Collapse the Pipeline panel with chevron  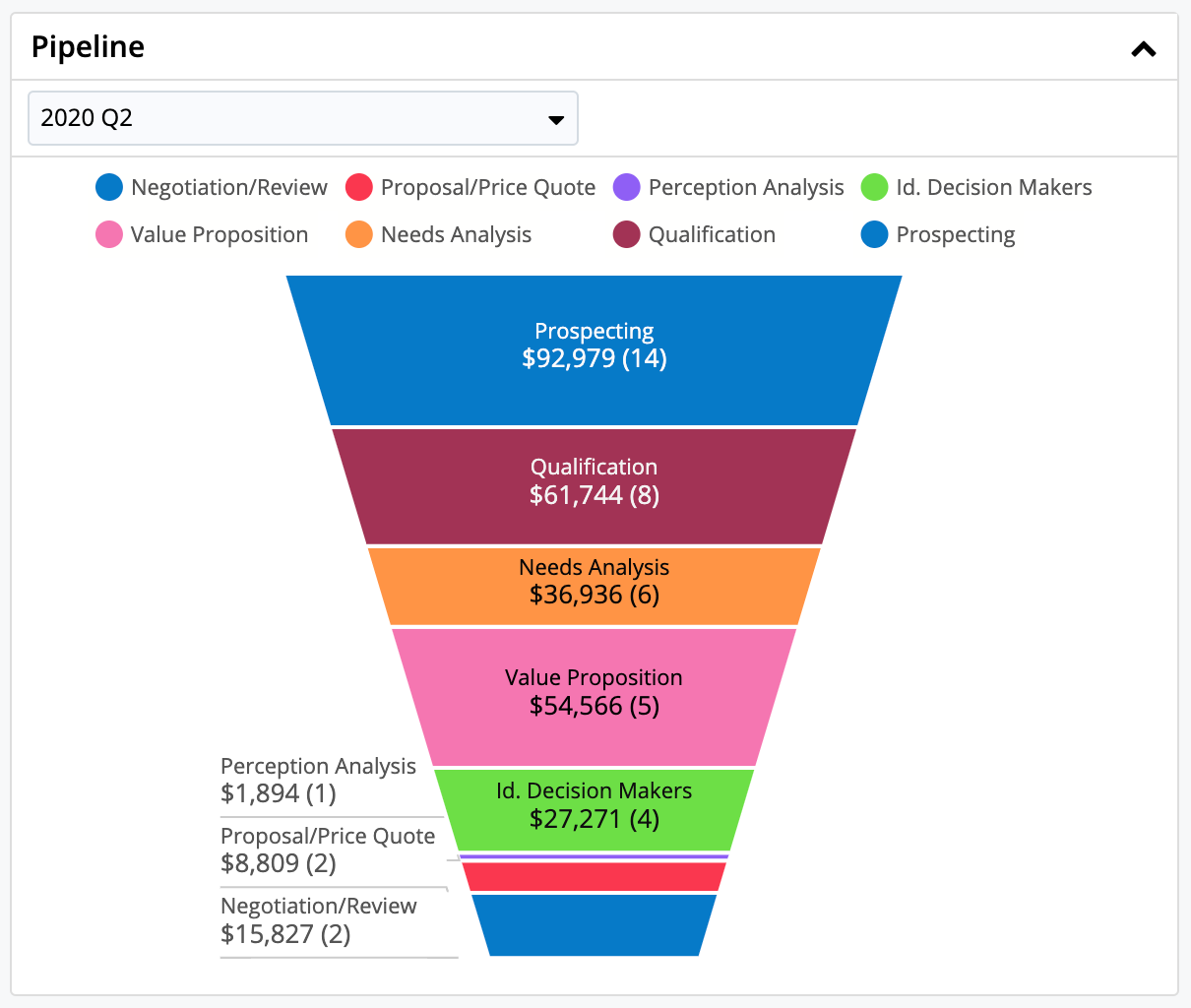(x=1143, y=48)
